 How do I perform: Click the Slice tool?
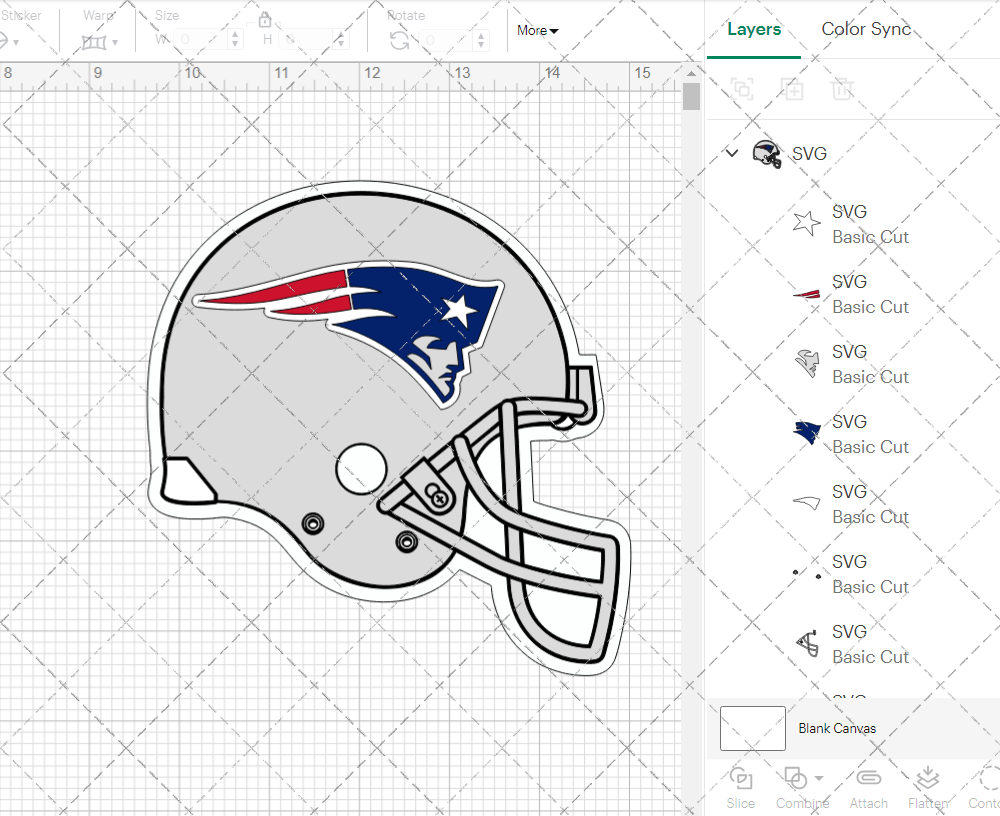tap(740, 789)
